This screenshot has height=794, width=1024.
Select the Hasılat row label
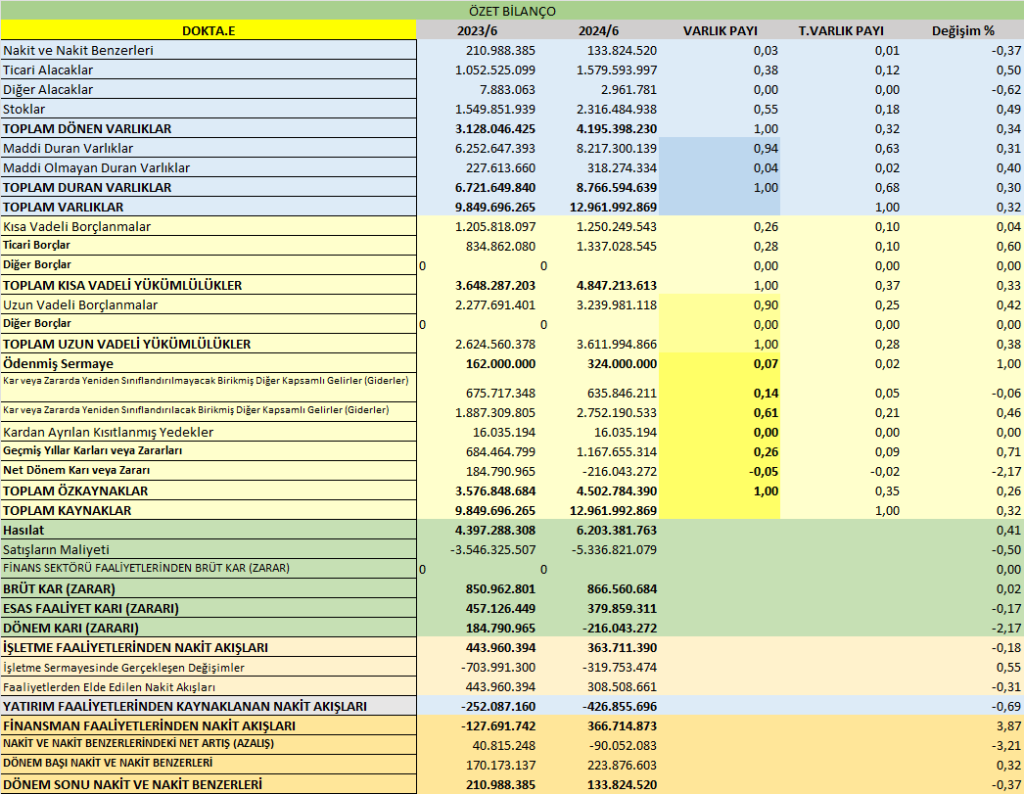click(x=208, y=530)
